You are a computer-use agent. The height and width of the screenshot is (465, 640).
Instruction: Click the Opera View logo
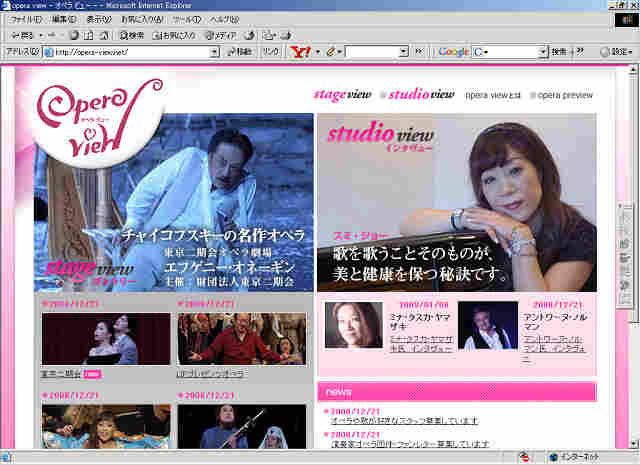pyautogui.click(x=98, y=120)
